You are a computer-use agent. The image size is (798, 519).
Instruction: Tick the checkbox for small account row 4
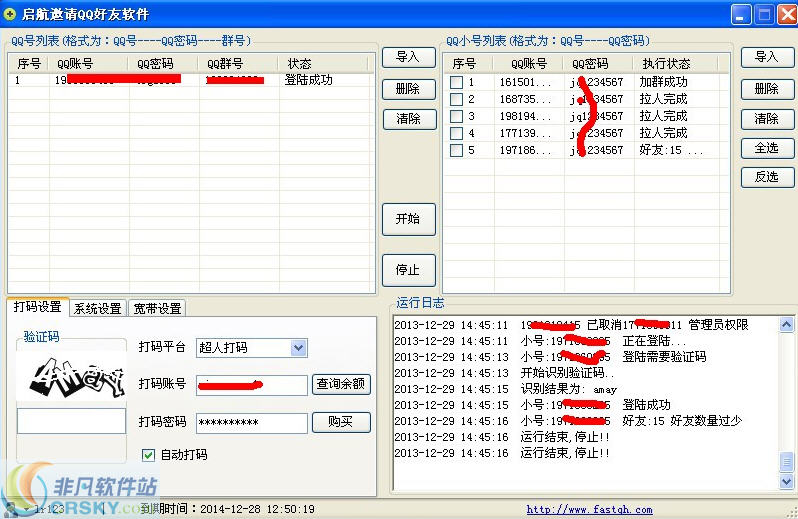457,133
